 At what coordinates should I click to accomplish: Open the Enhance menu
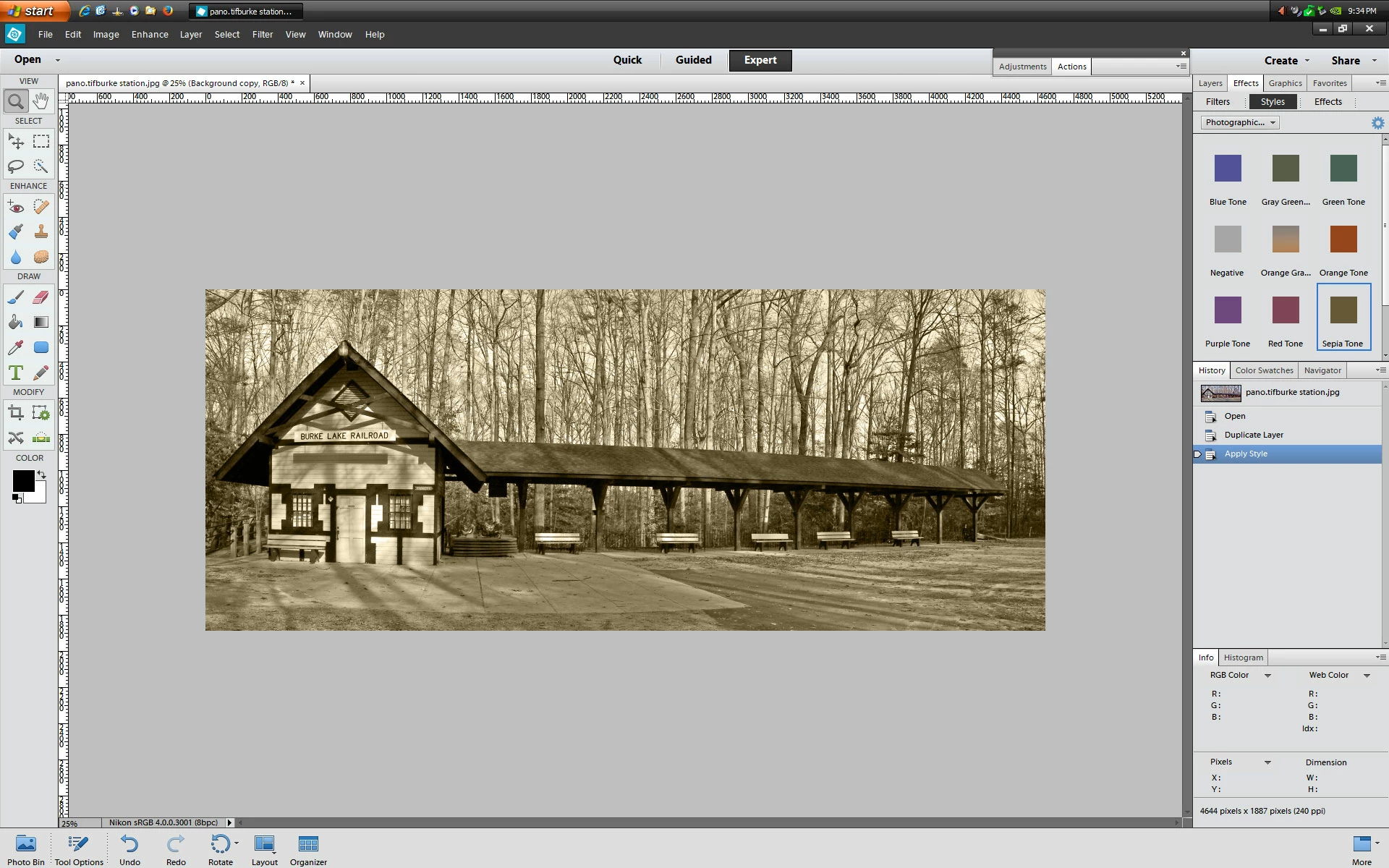(x=150, y=34)
